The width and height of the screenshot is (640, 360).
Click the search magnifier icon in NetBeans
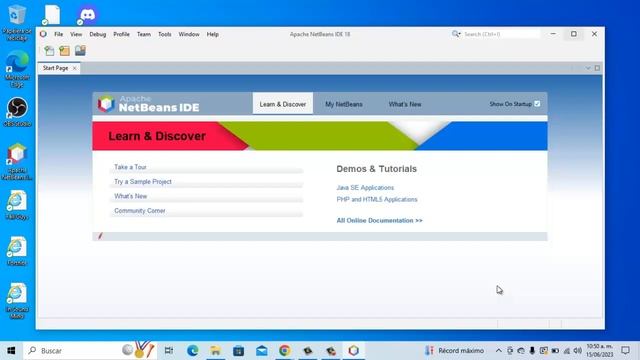point(456,34)
